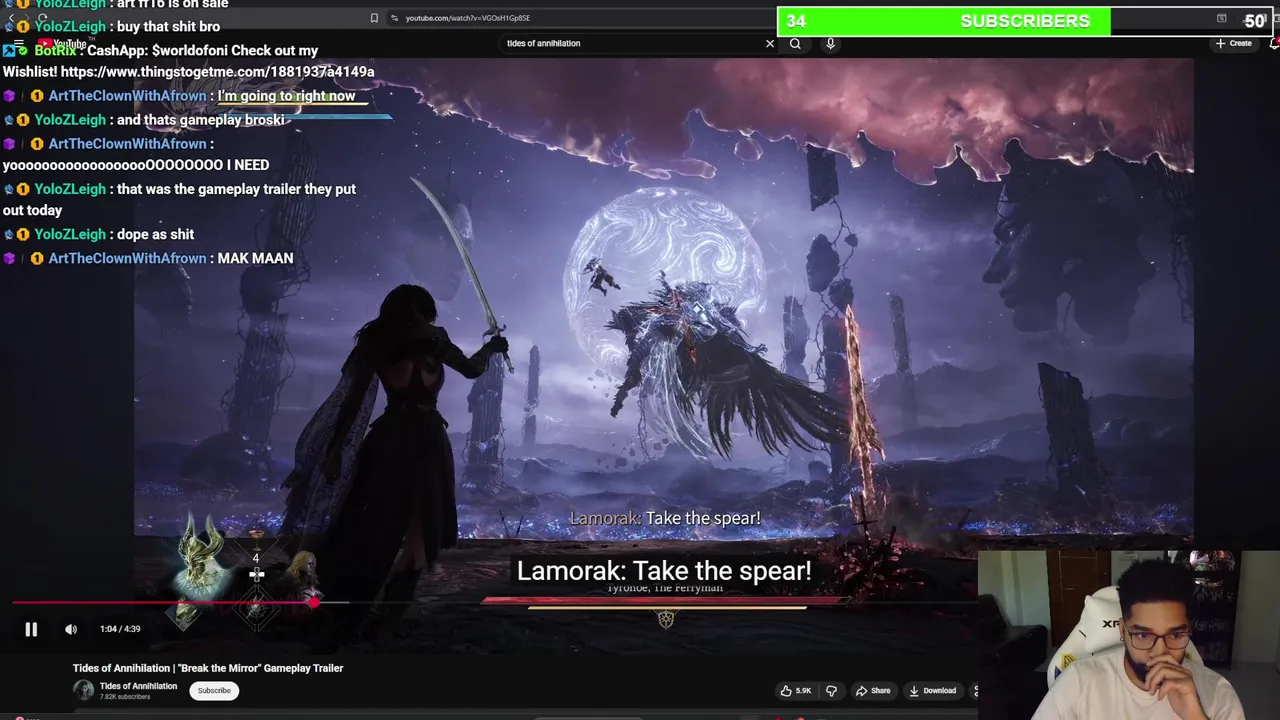Dislike the video with the thumbs-down icon
Viewport: 1280px width, 720px height.
[830, 690]
